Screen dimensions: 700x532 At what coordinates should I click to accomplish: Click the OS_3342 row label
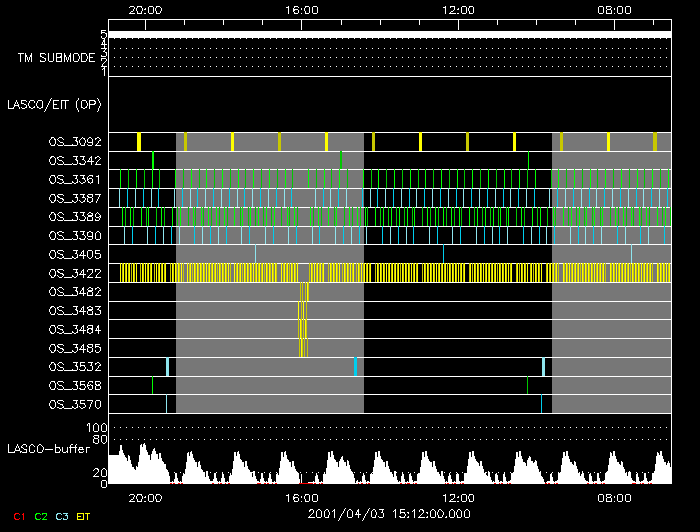click(x=74, y=161)
